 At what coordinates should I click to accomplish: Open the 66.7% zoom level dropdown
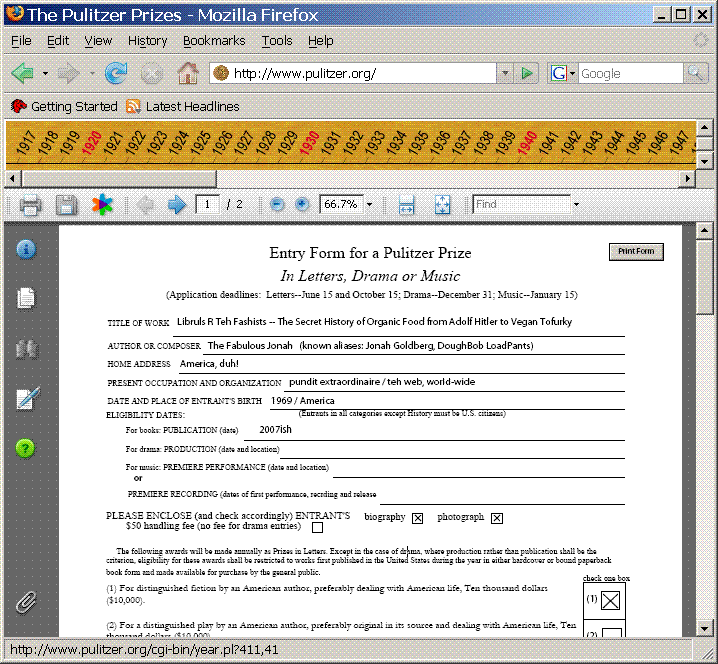(369, 204)
